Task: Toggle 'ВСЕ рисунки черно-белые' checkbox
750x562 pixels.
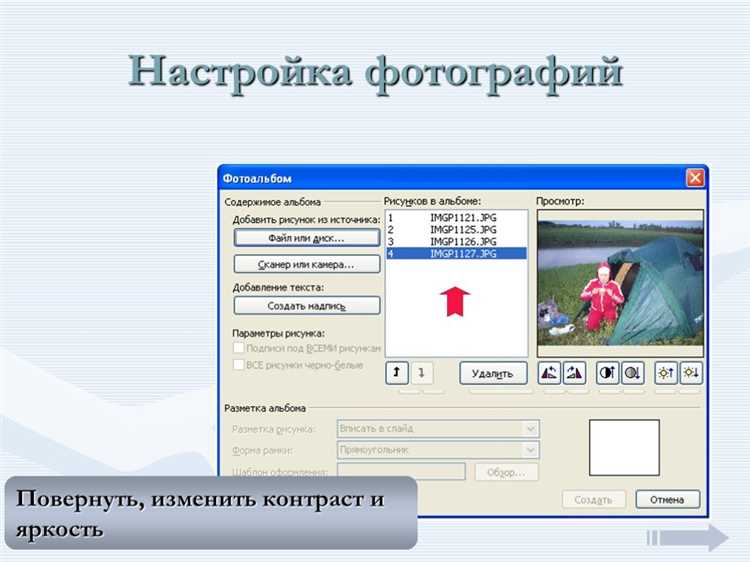Action: click(238, 365)
